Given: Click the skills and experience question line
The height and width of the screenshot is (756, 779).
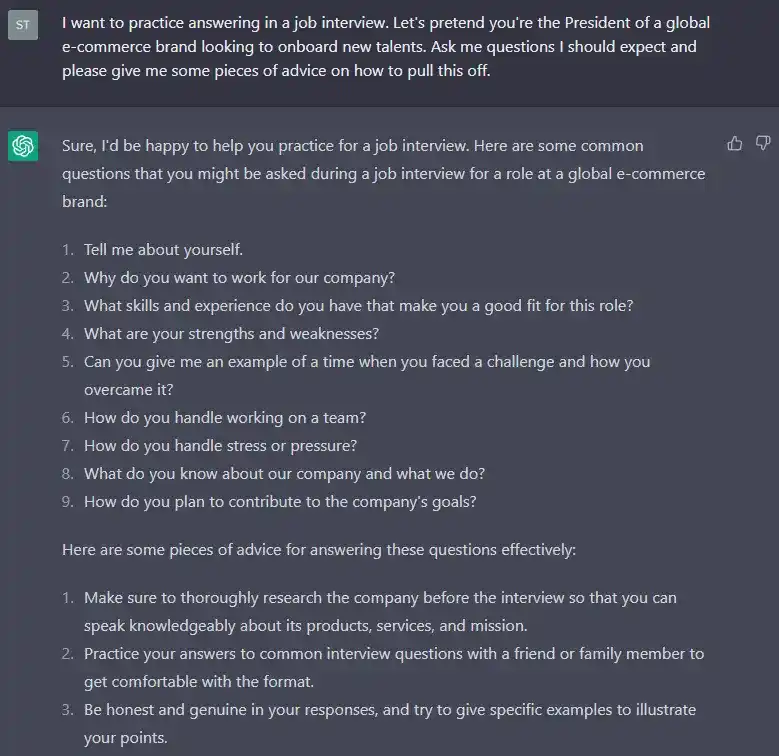Looking at the screenshot, I should pos(359,305).
